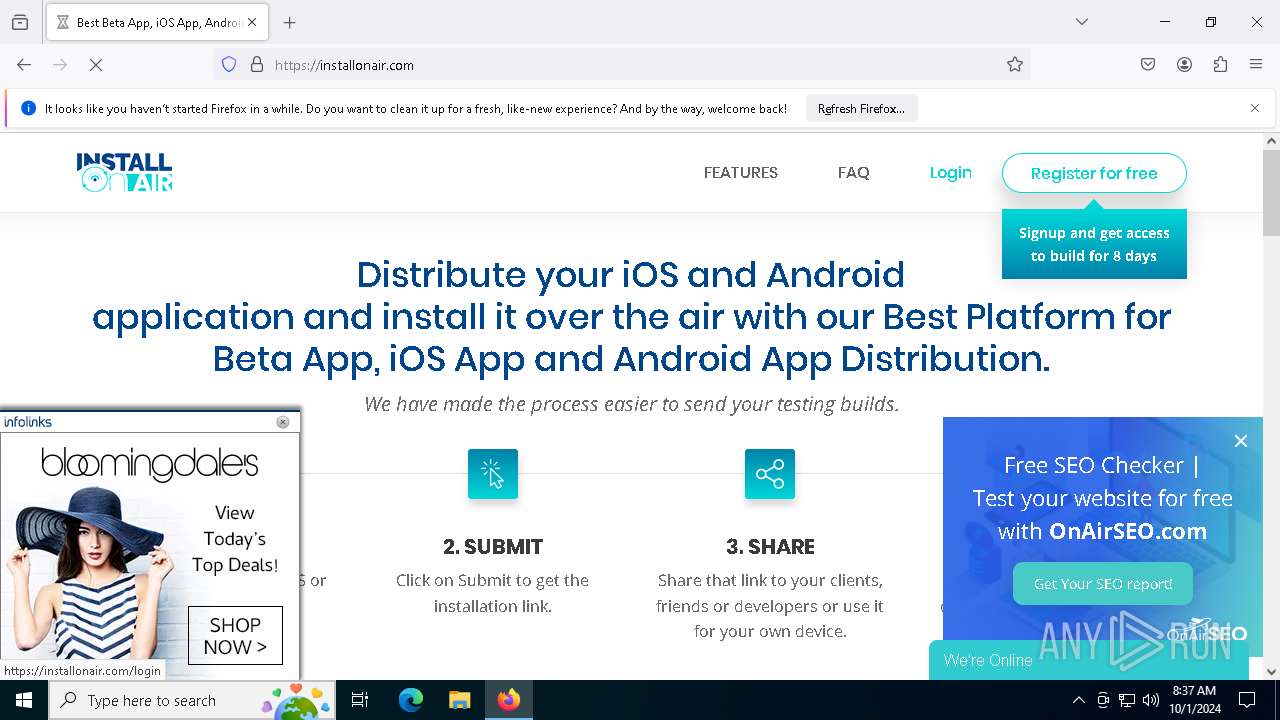Click SHOP NOW on Bloomingdale's ad
This screenshot has width=1280, height=720.
(235, 635)
